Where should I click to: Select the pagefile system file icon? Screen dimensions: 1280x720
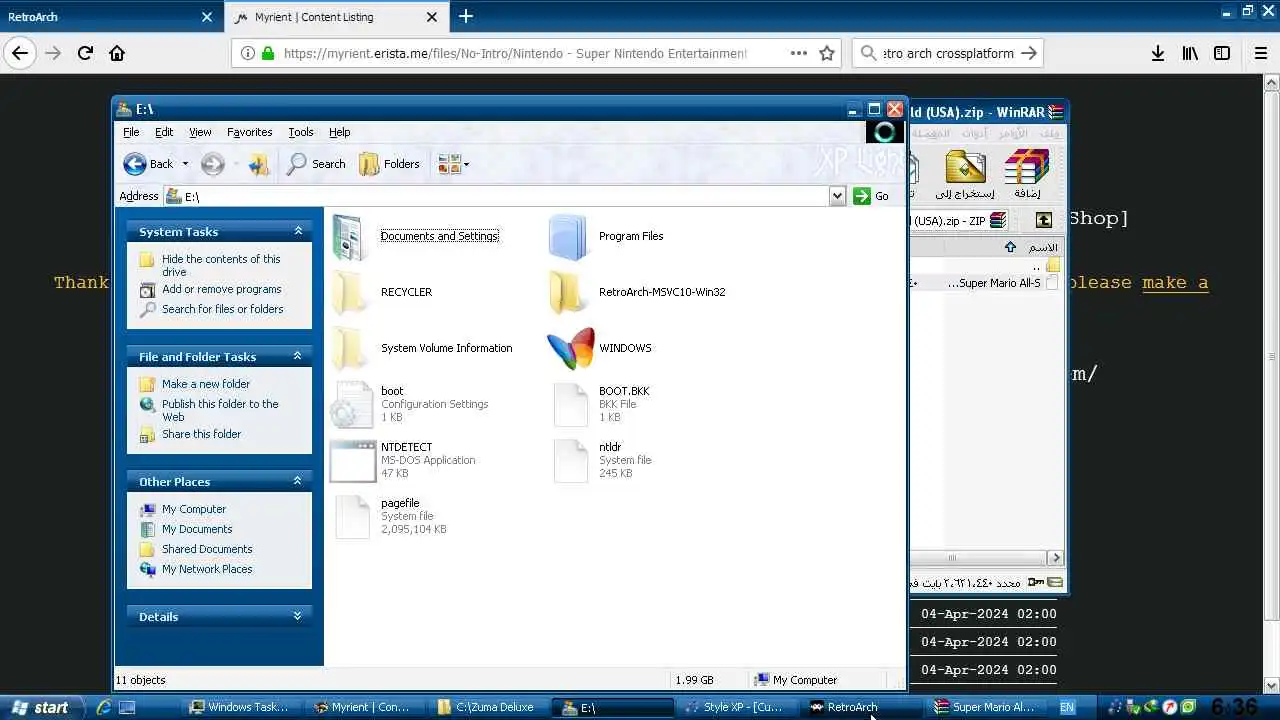pyautogui.click(x=352, y=516)
